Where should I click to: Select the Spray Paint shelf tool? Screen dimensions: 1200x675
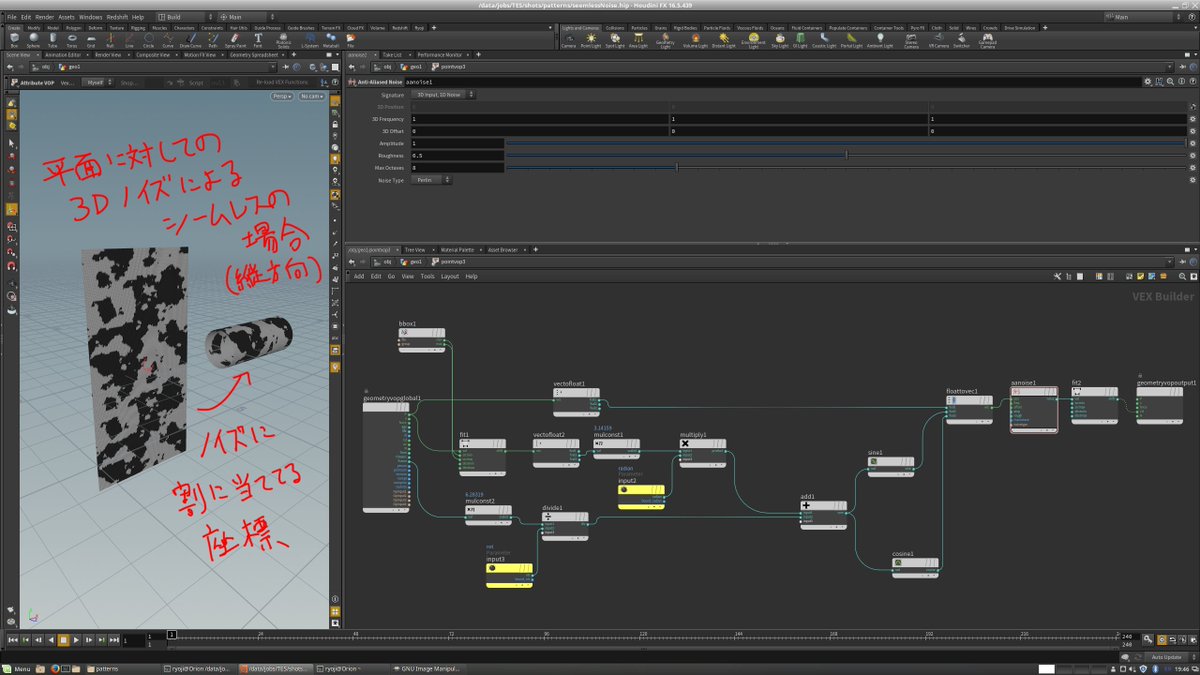tap(236, 40)
